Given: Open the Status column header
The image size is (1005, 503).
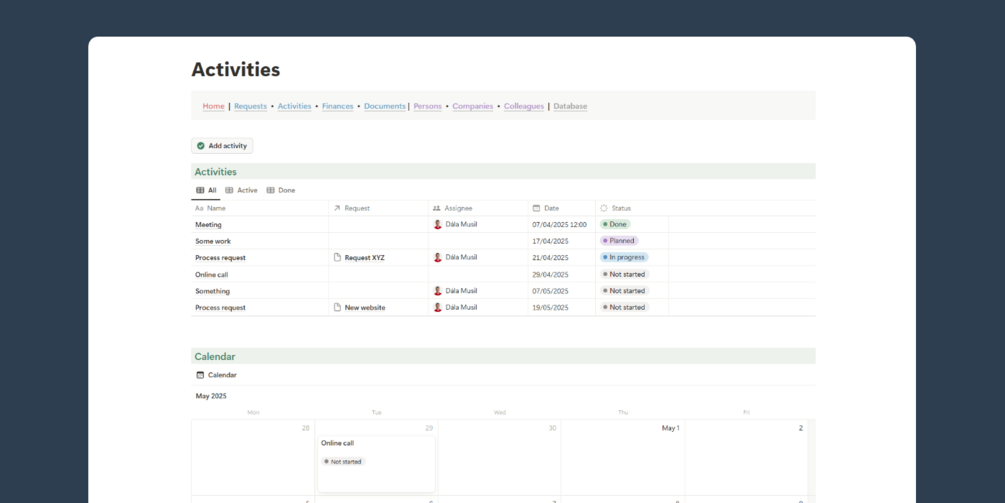Looking at the screenshot, I should click(632, 208).
